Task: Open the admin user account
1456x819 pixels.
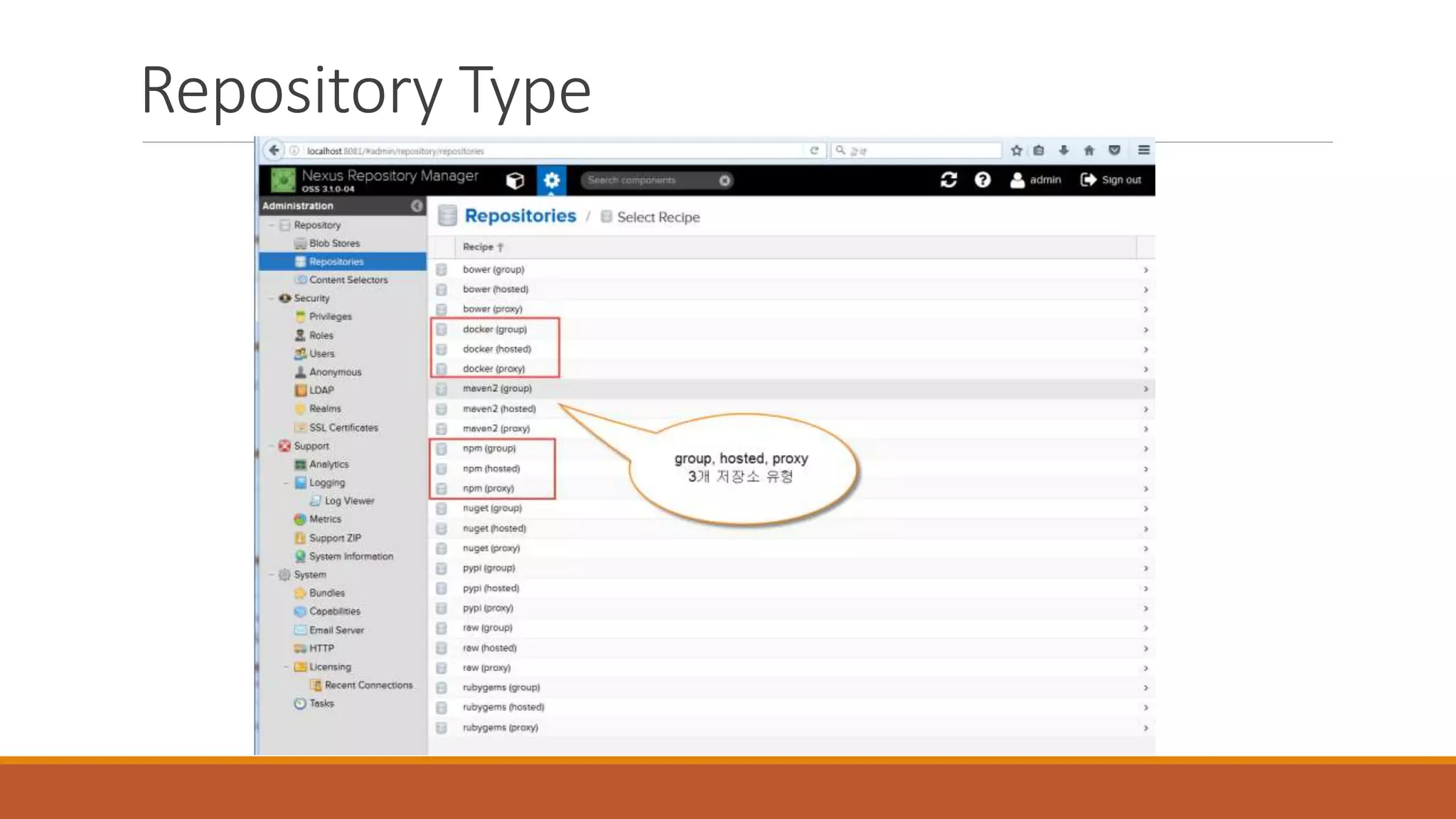Action: (x=1036, y=180)
